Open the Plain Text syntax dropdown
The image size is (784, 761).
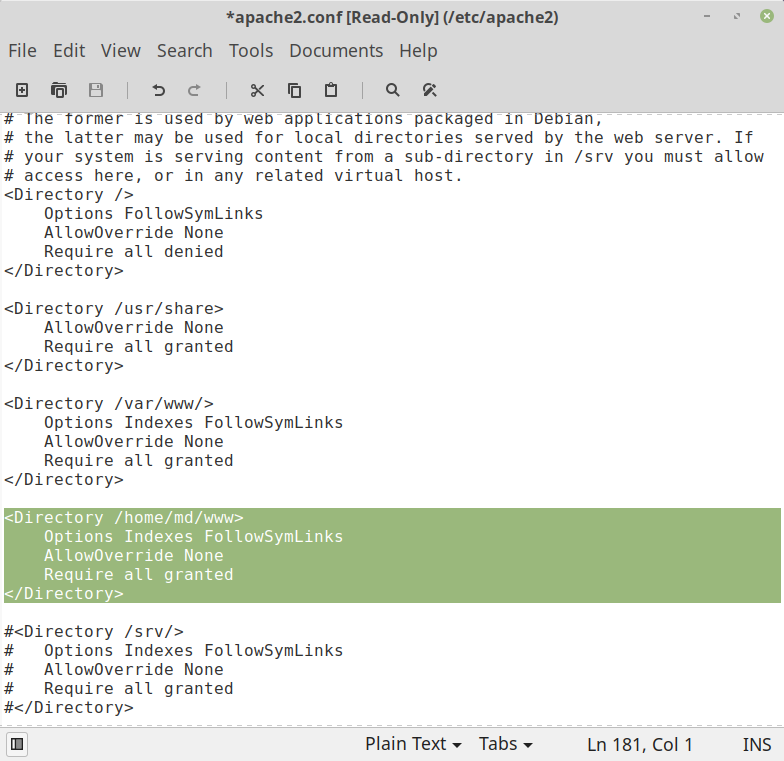[x=413, y=744]
